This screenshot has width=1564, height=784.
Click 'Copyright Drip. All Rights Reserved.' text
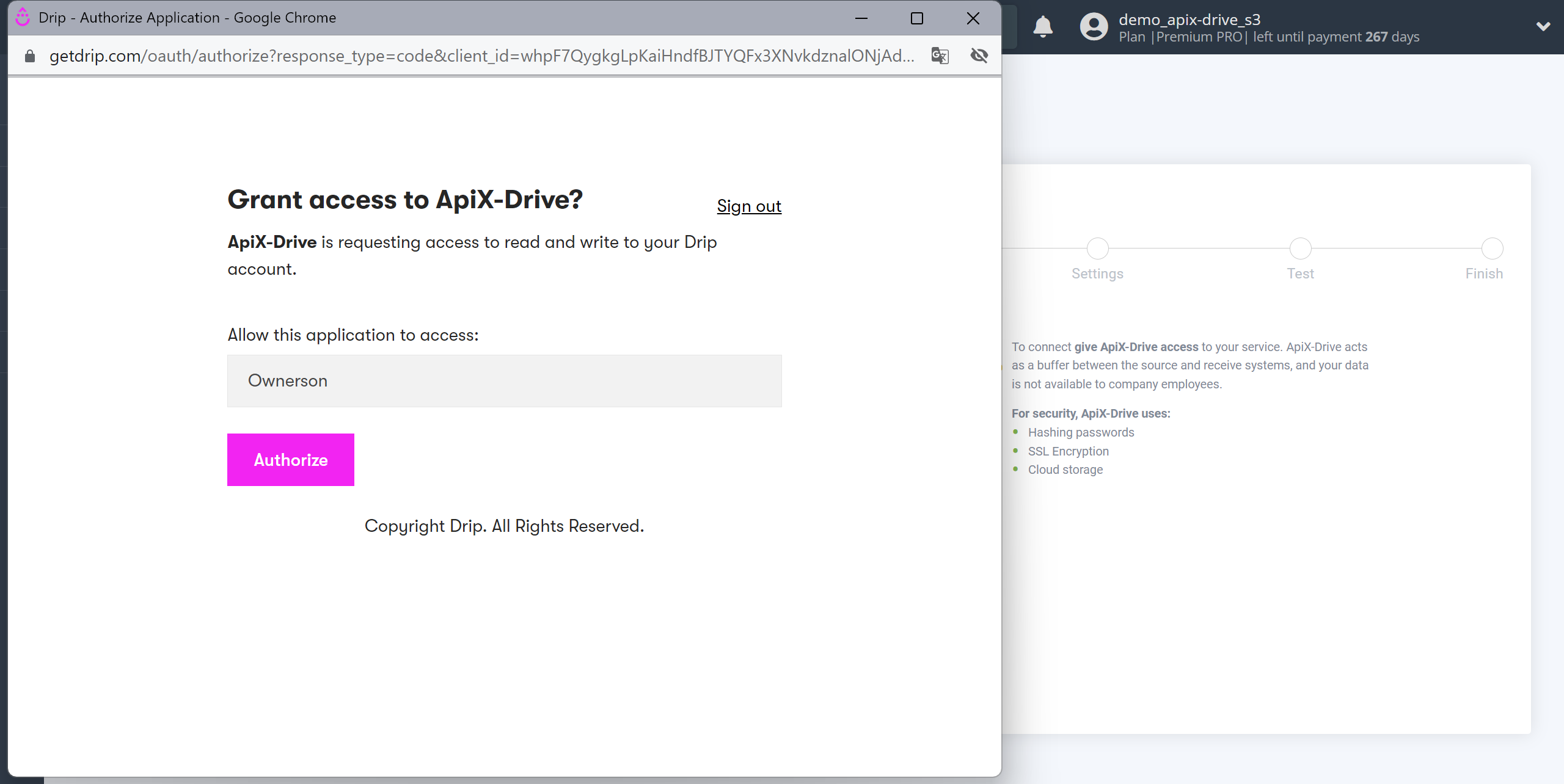pos(504,526)
